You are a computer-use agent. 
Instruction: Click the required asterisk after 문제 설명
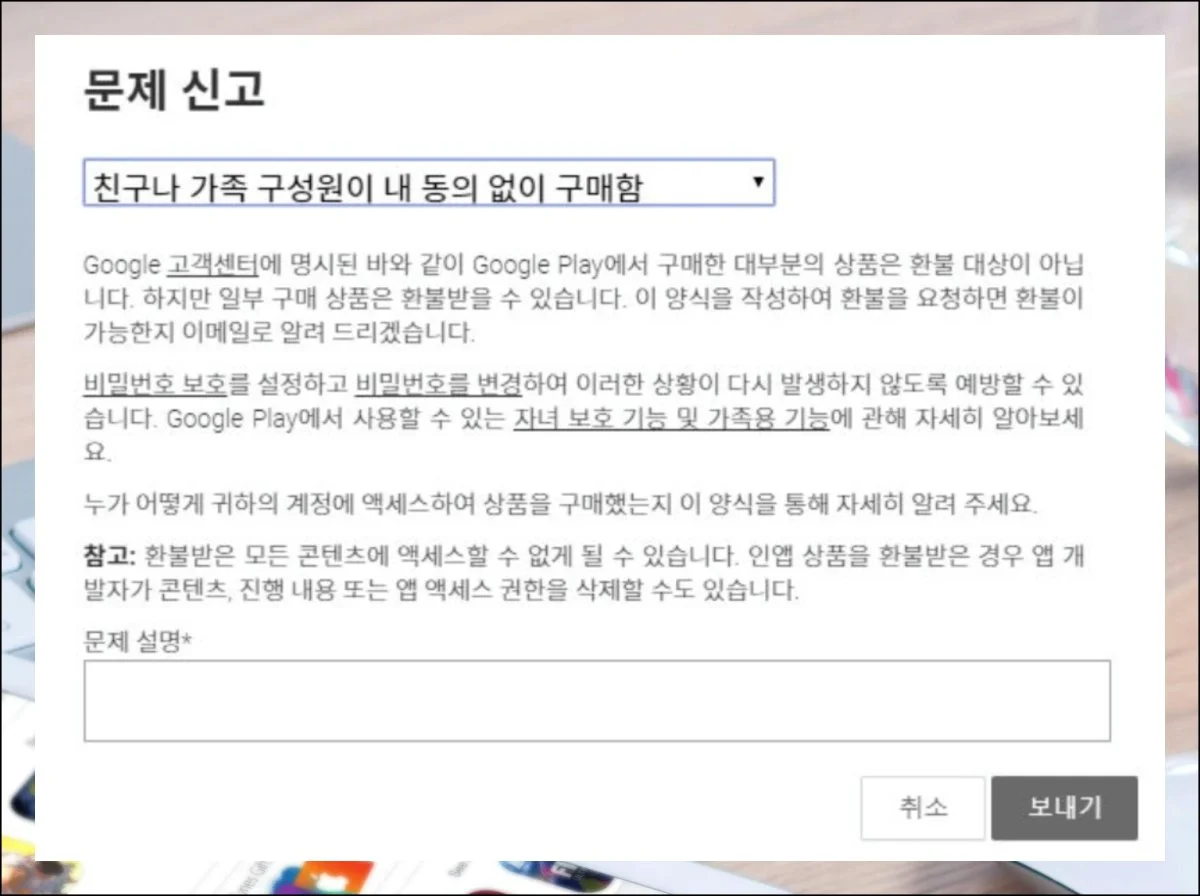[x=188, y=641]
